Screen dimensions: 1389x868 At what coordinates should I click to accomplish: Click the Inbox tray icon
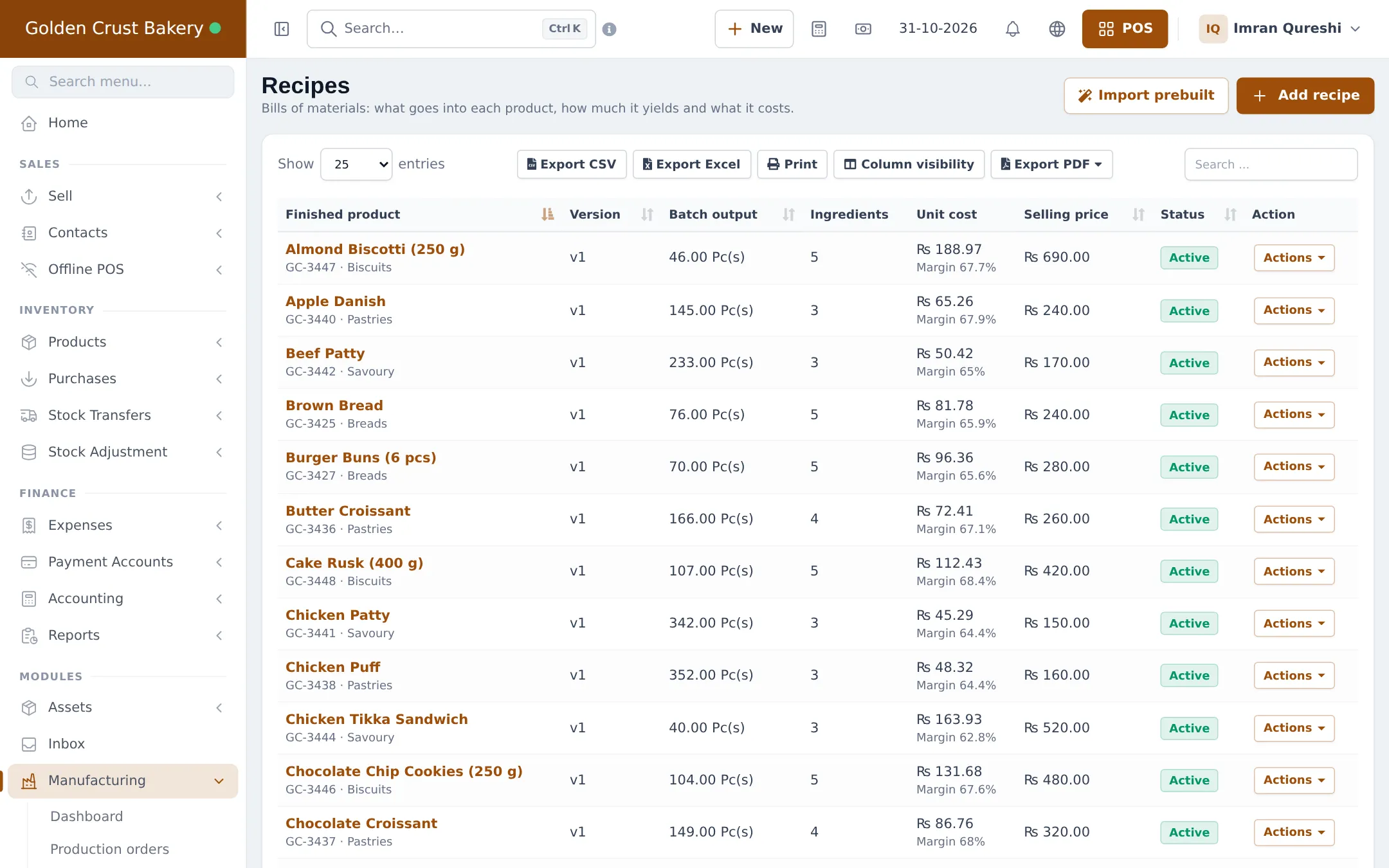29,744
